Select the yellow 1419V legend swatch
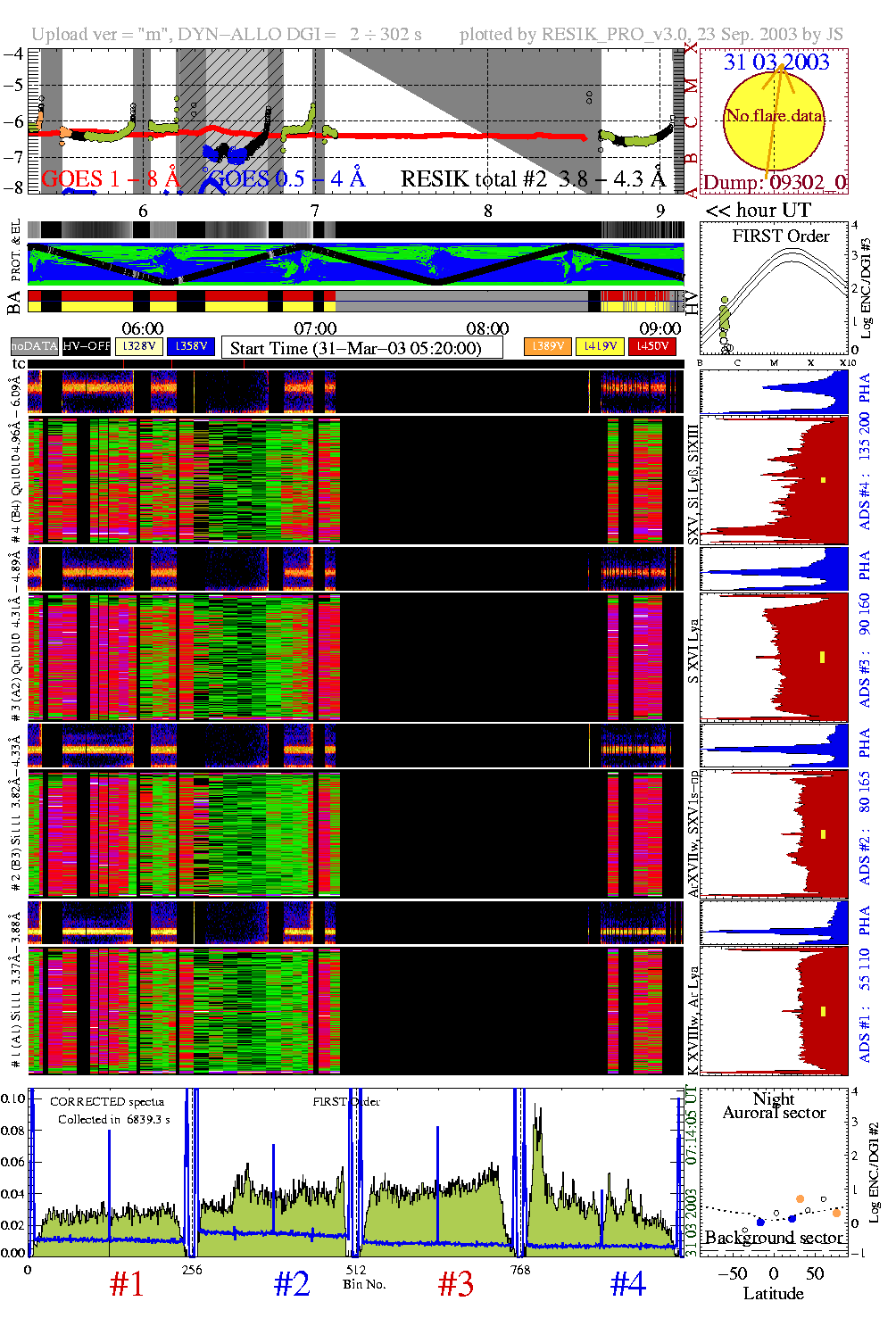The image size is (896, 1318). 600,346
